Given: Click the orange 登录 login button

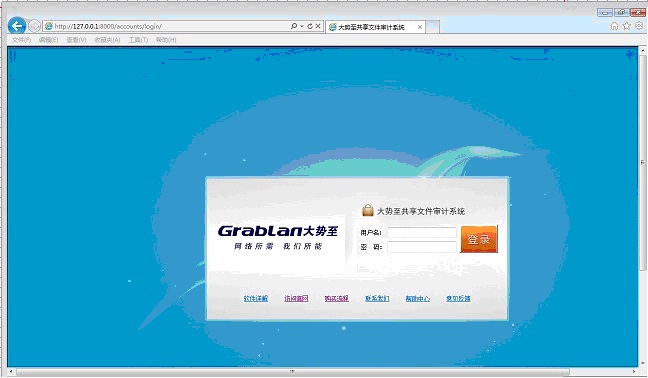Looking at the screenshot, I should pos(479,239).
